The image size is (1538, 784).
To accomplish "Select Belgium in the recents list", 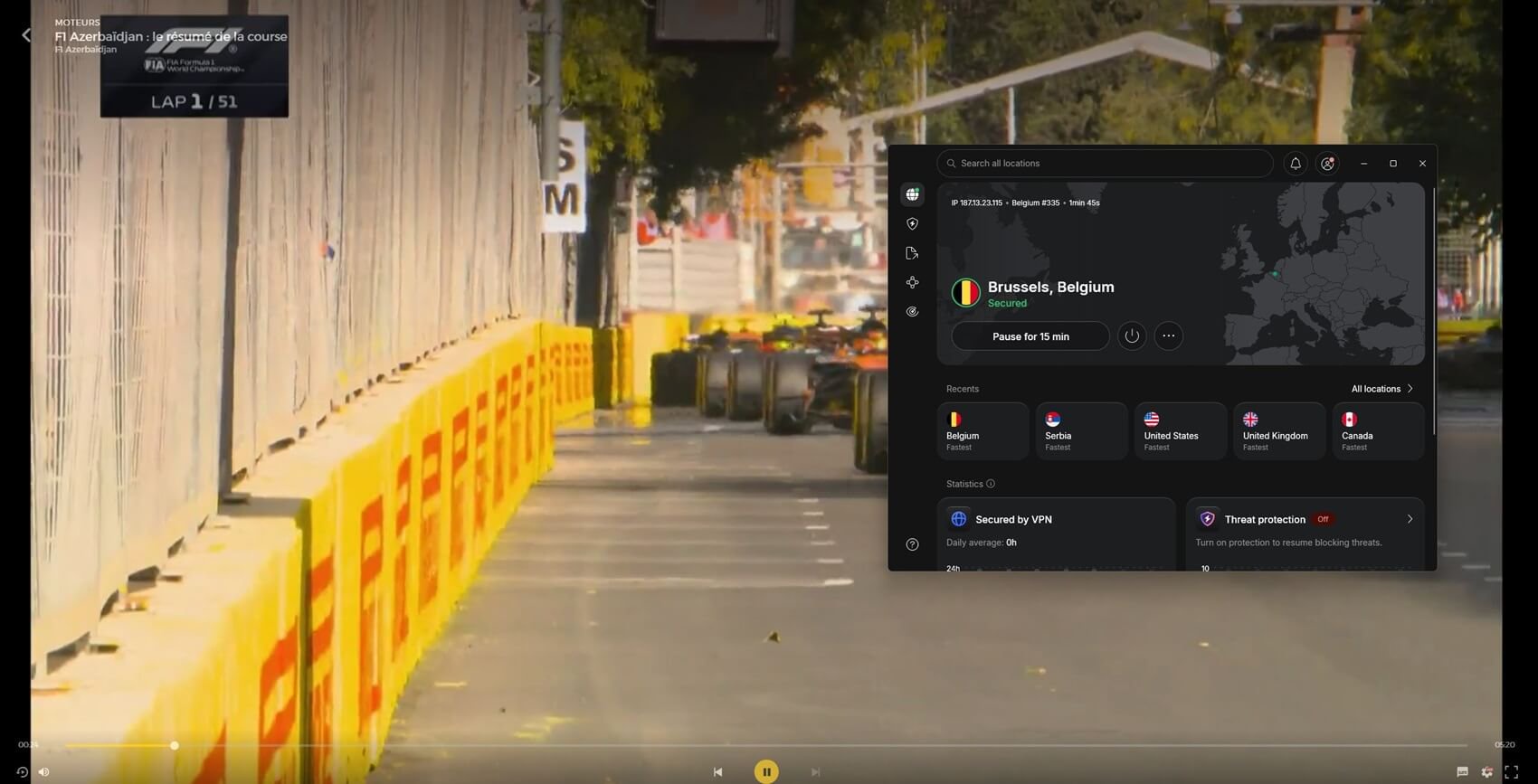I will (983, 431).
